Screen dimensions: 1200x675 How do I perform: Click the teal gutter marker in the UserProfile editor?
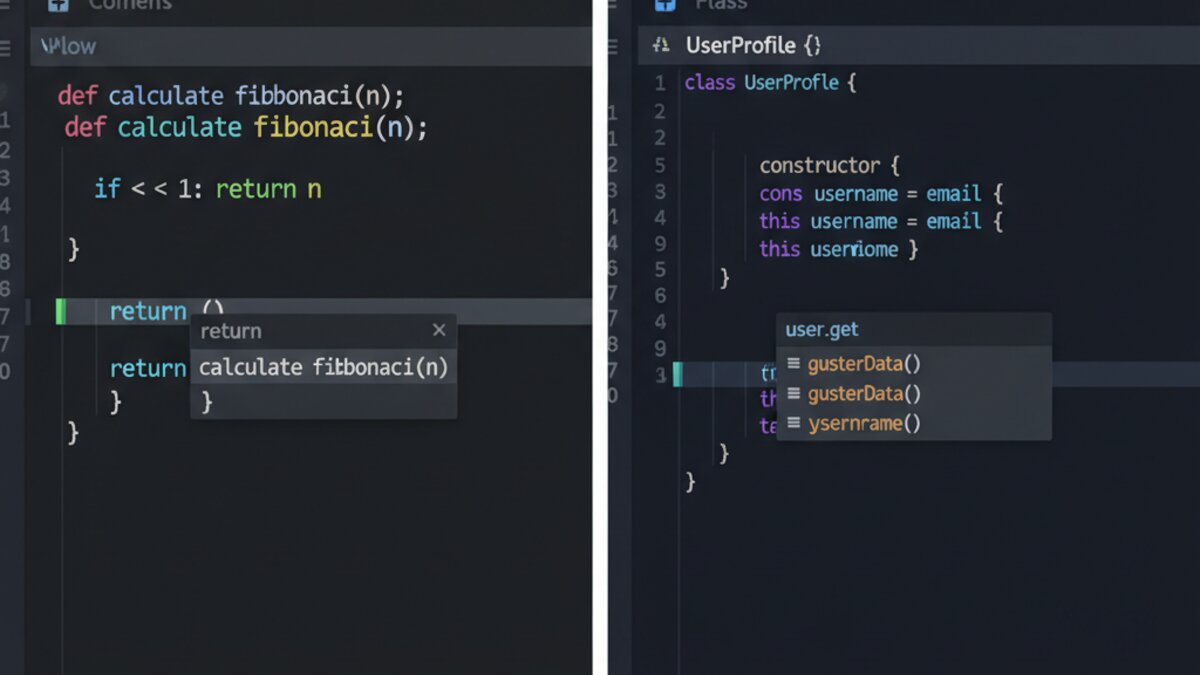(x=677, y=374)
